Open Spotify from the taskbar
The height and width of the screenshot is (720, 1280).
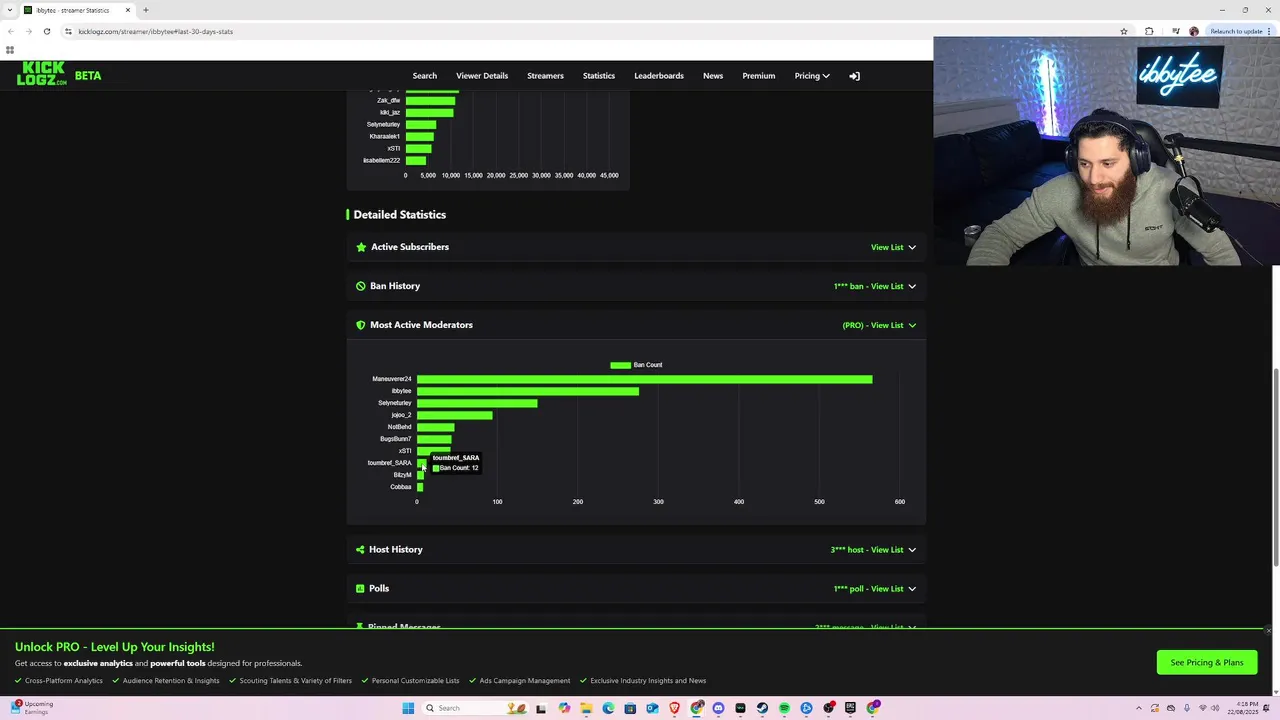[x=784, y=708]
